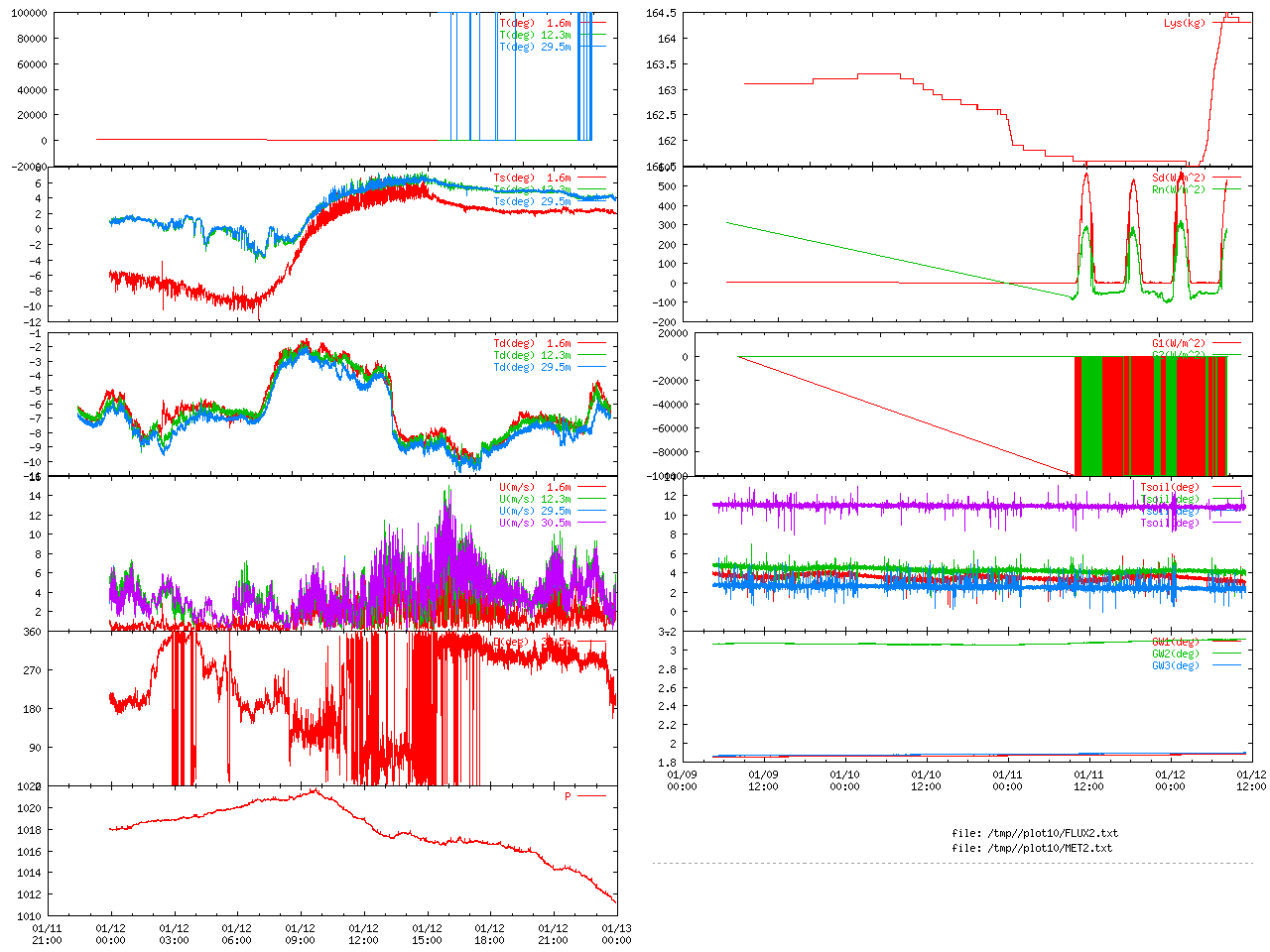Screen dimensions: 1270x952
Task: Click the U(m/s) 1.6m legend entry
Action: tap(536, 488)
